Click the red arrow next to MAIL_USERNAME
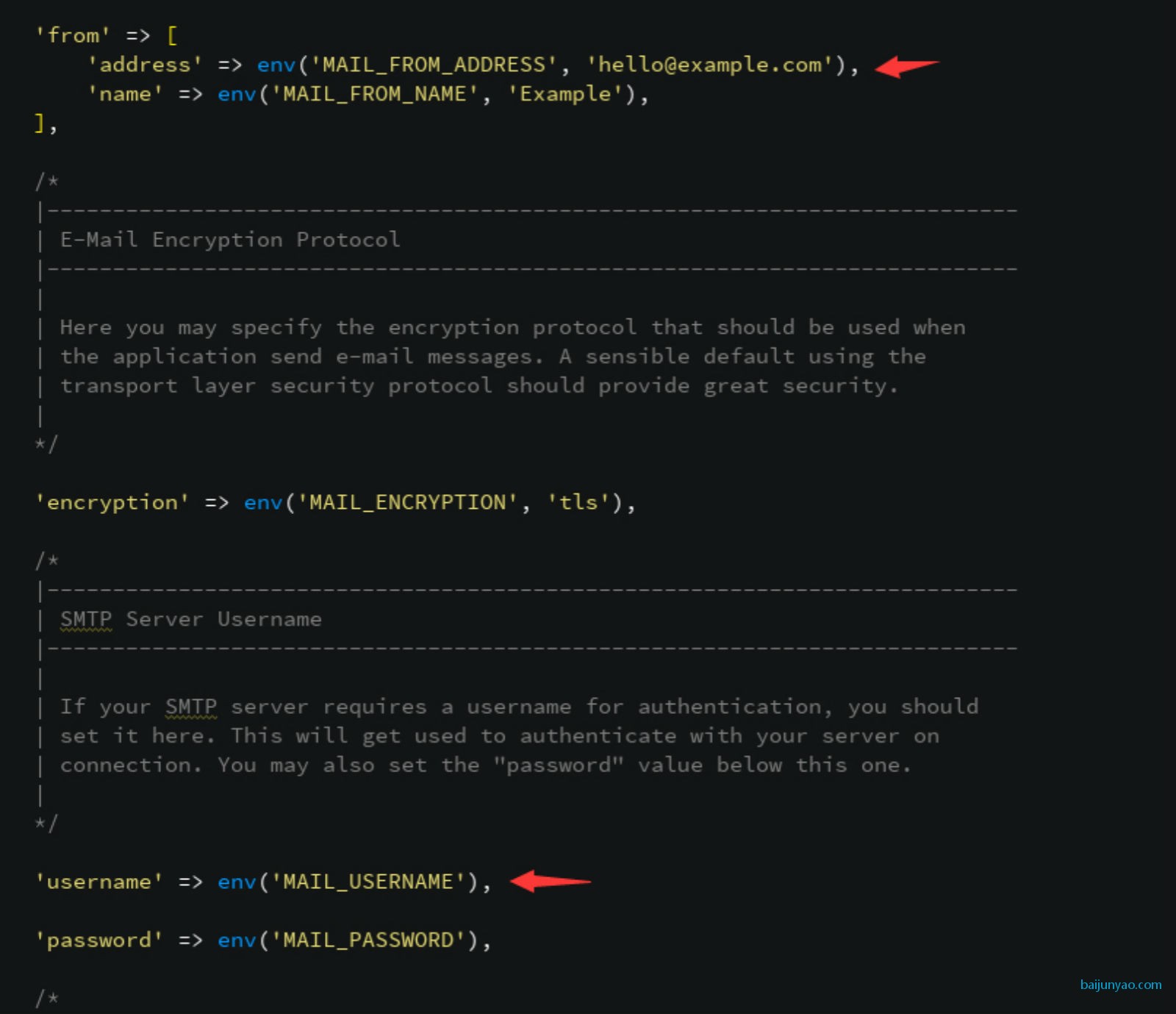 click(x=551, y=880)
